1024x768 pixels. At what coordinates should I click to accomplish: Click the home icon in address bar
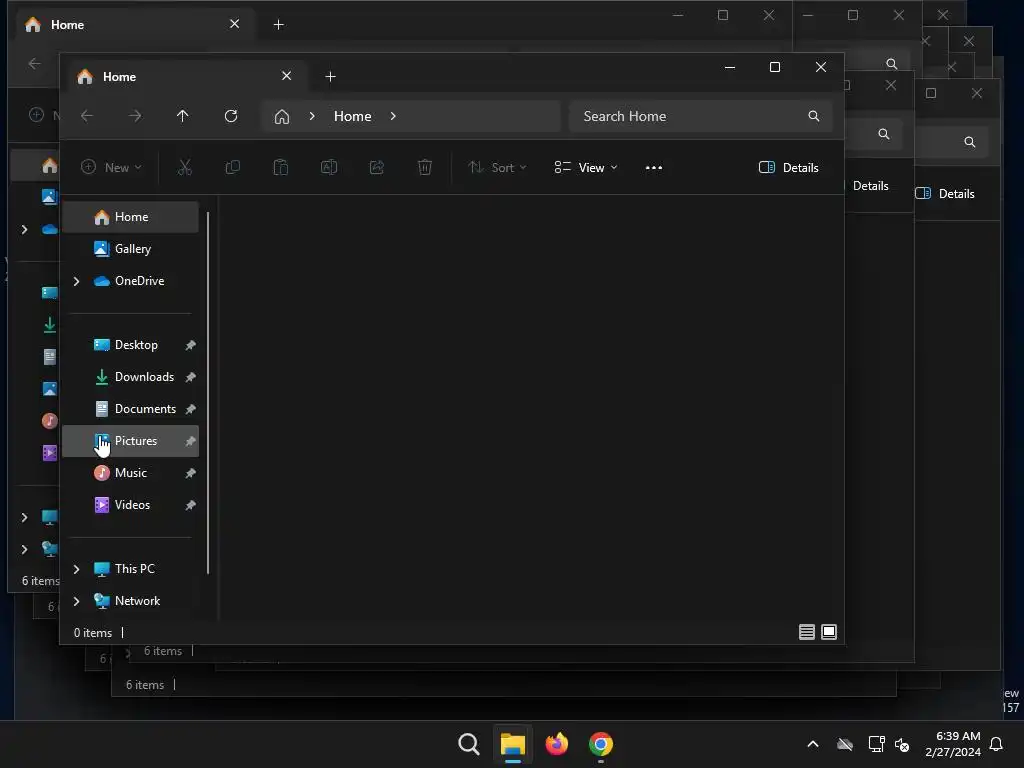[281, 116]
